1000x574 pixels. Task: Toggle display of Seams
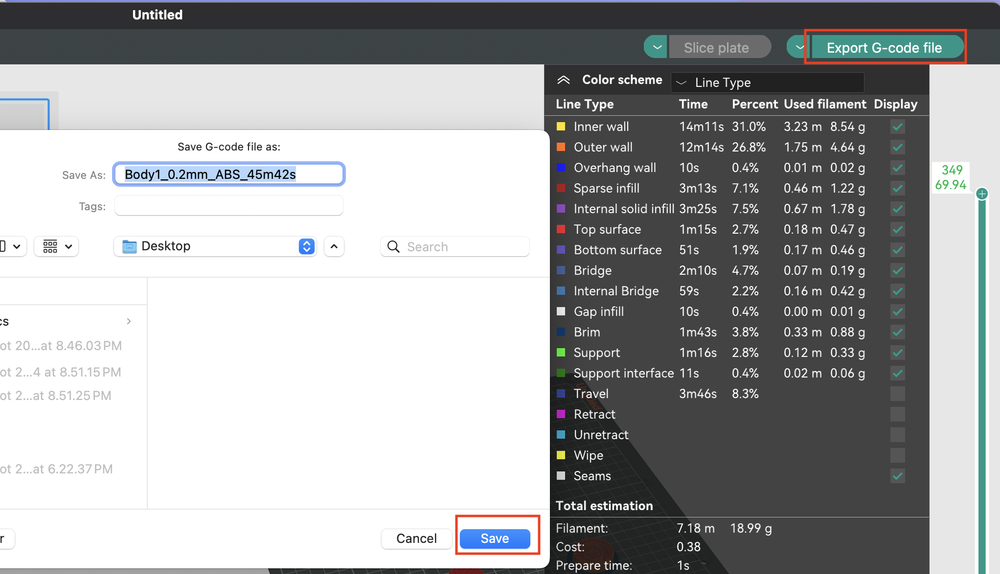(897, 476)
